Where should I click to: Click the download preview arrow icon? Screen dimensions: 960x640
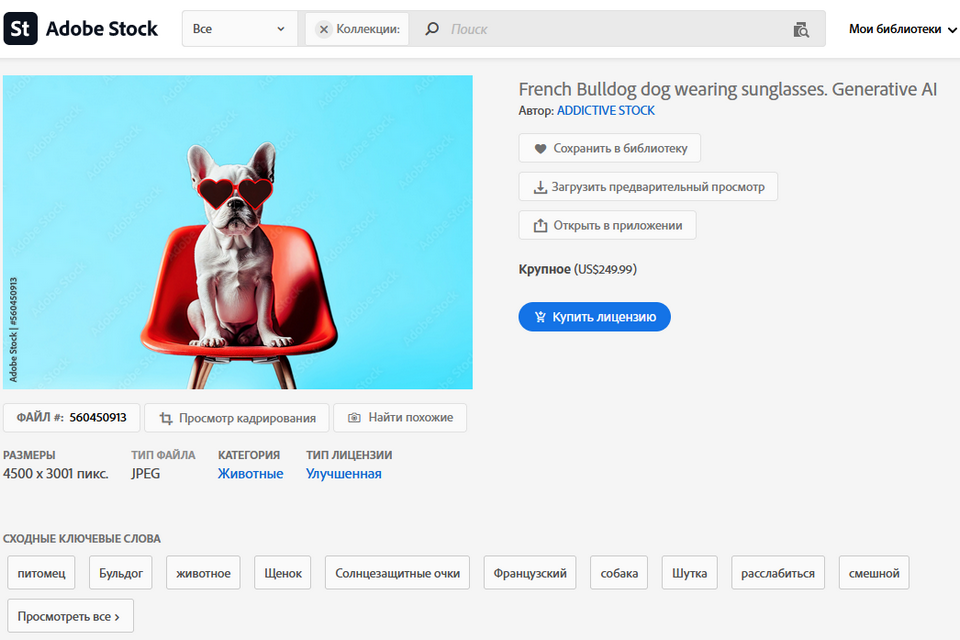(540, 187)
